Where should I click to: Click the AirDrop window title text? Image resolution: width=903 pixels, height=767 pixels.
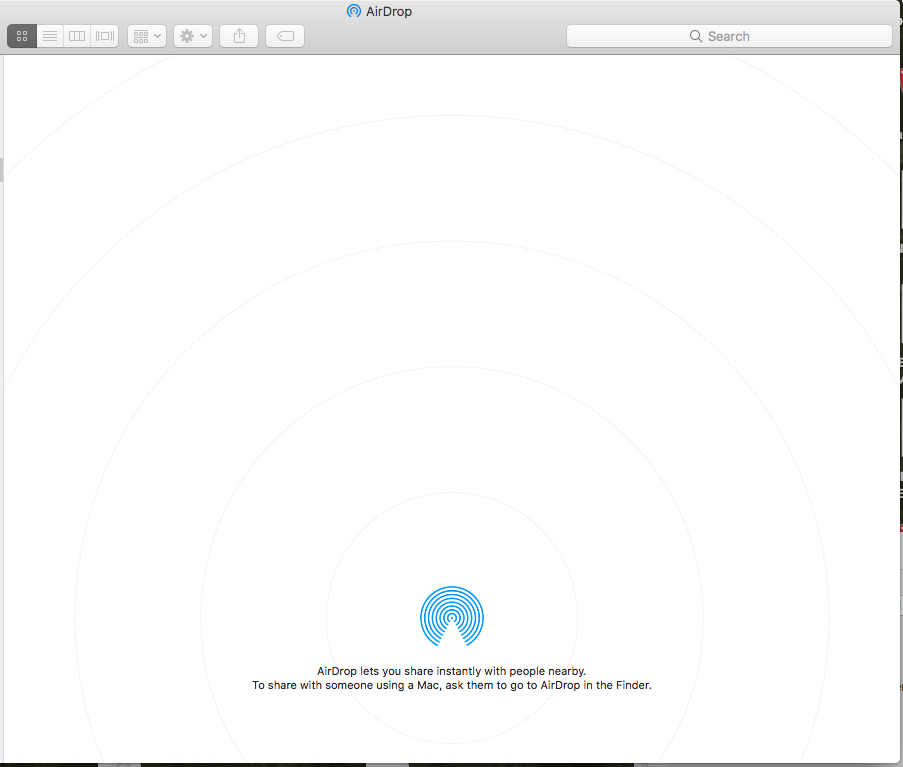click(x=389, y=12)
